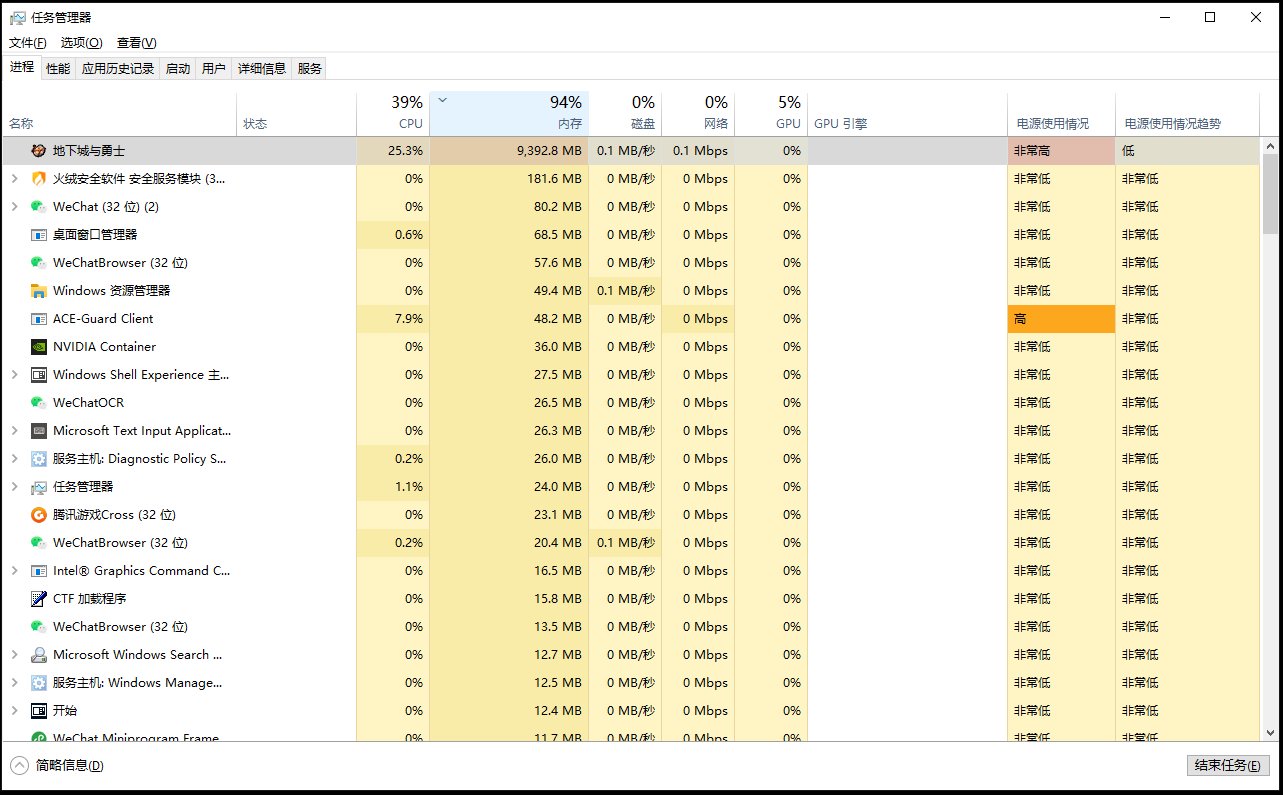Click the WeChatBrowser 20.4 MB row icon
This screenshot has height=795, width=1283.
[38, 542]
